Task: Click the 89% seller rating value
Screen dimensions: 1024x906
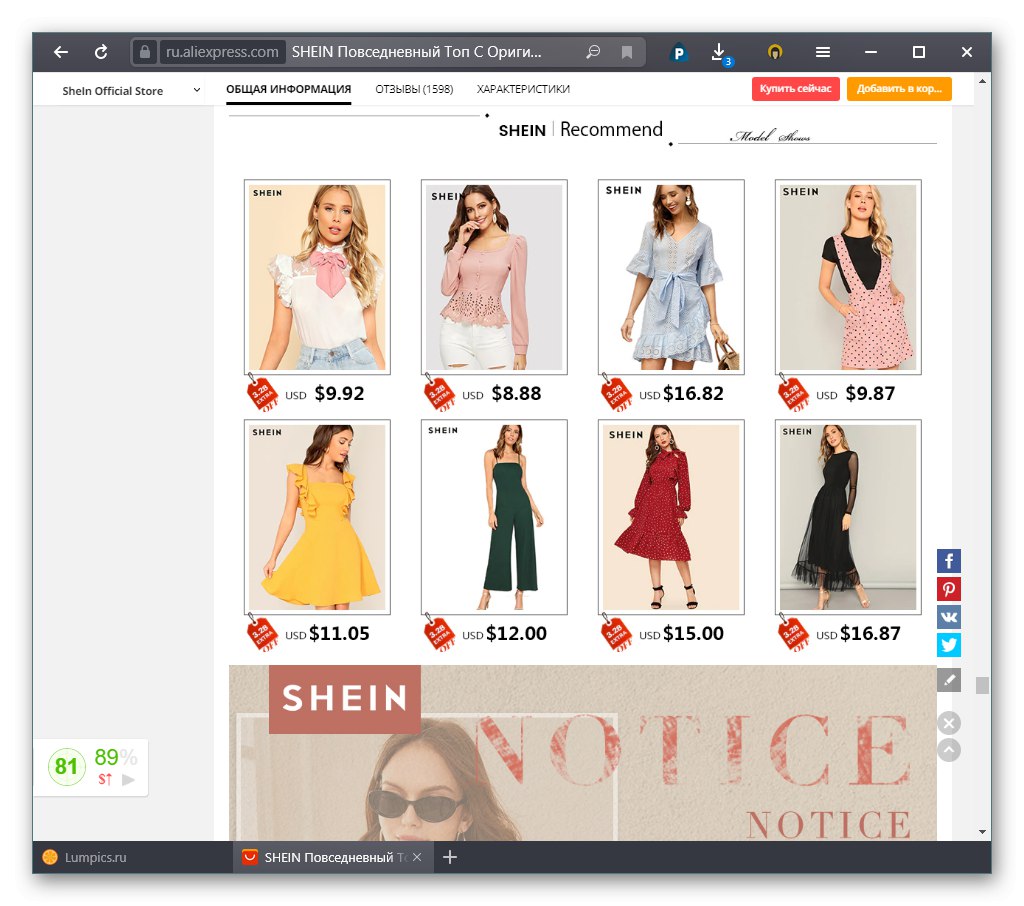Action: click(116, 757)
